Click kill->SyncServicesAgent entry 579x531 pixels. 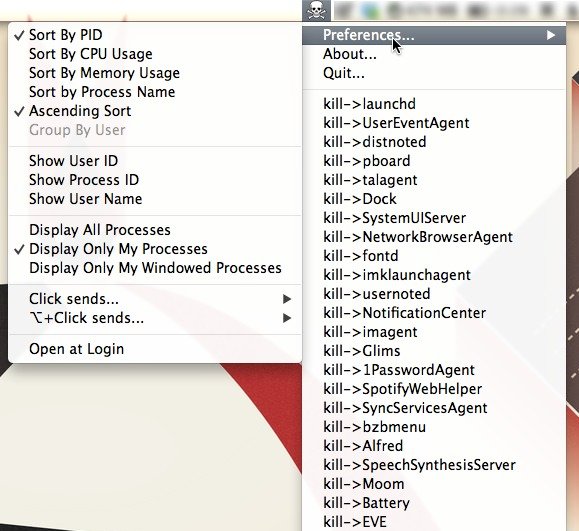pyautogui.click(x=434, y=408)
